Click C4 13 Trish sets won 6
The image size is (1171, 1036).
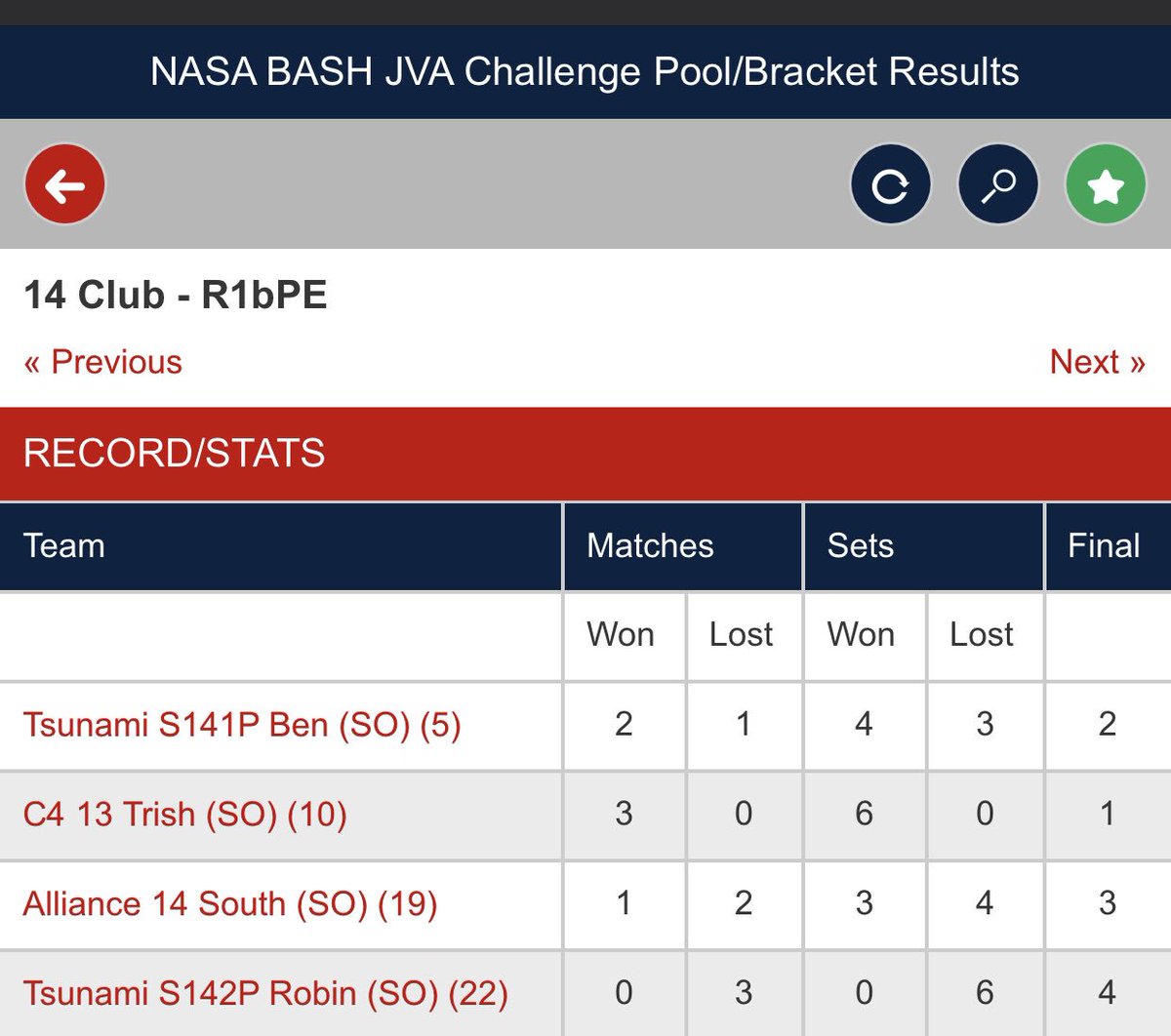click(865, 815)
